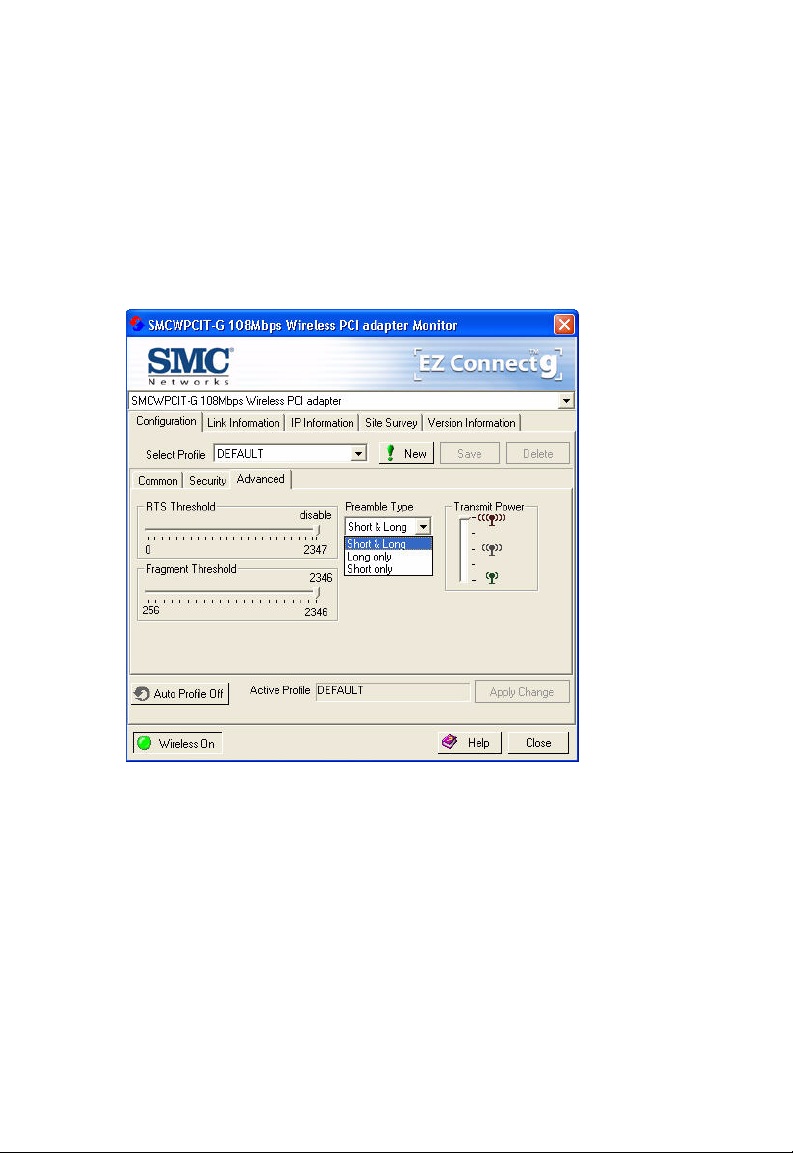The width and height of the screenshot is (793, 1153).
Task: Open the Version Information tab
Action: tap(472, 423)
